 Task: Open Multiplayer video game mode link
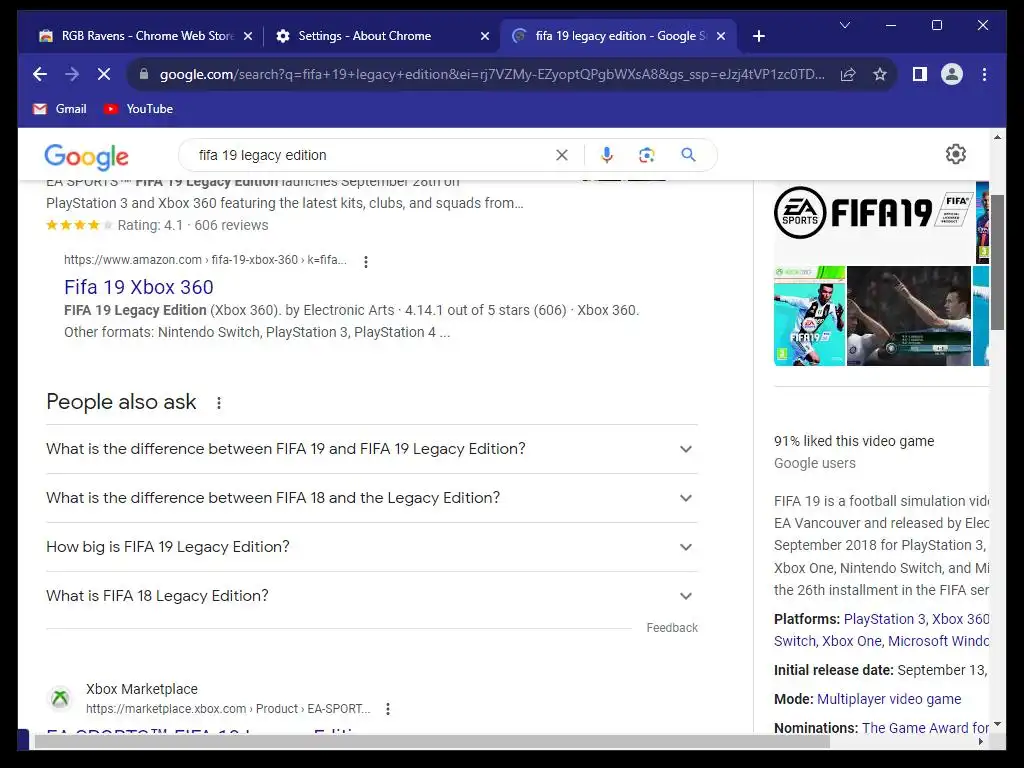(889, 699)
